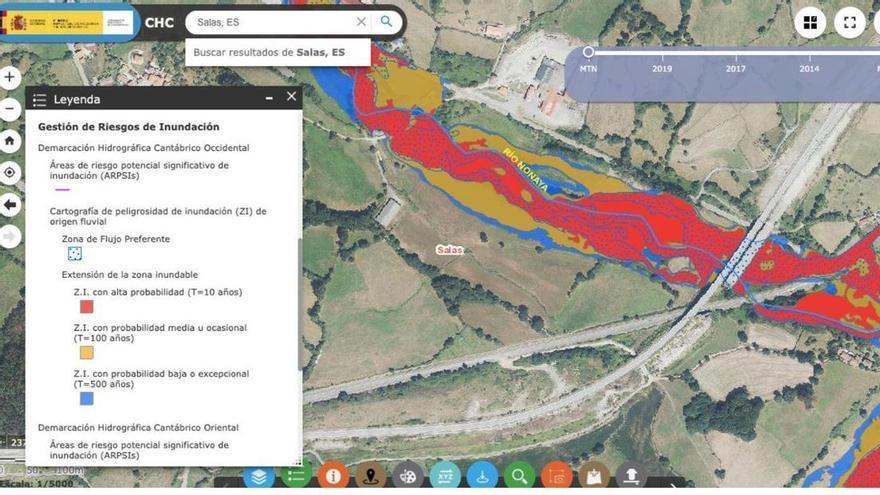
Task: Click 'Demarcación Hidrográfica Cantábrico Oriental' text
Action: (x=138, y=428)
